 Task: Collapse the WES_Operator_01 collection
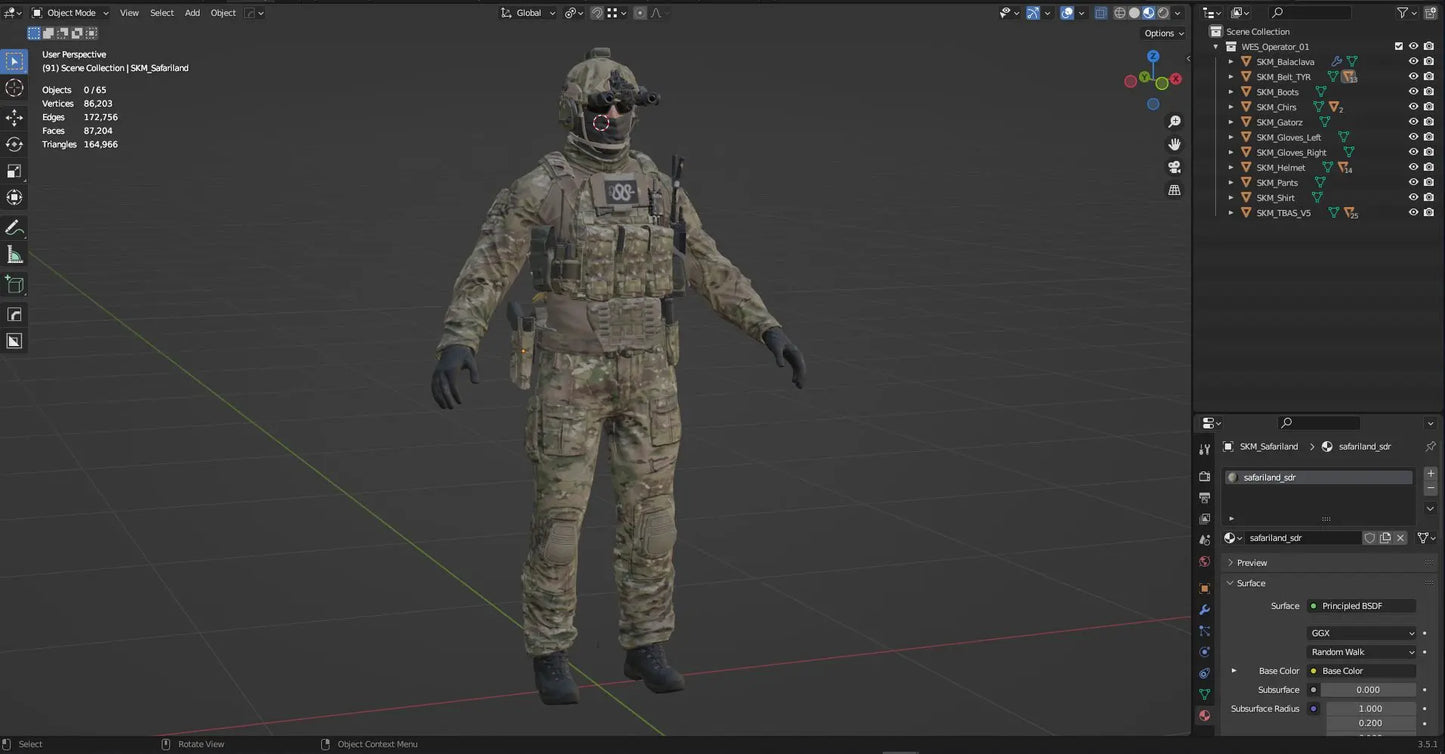tap(1216, 46)
